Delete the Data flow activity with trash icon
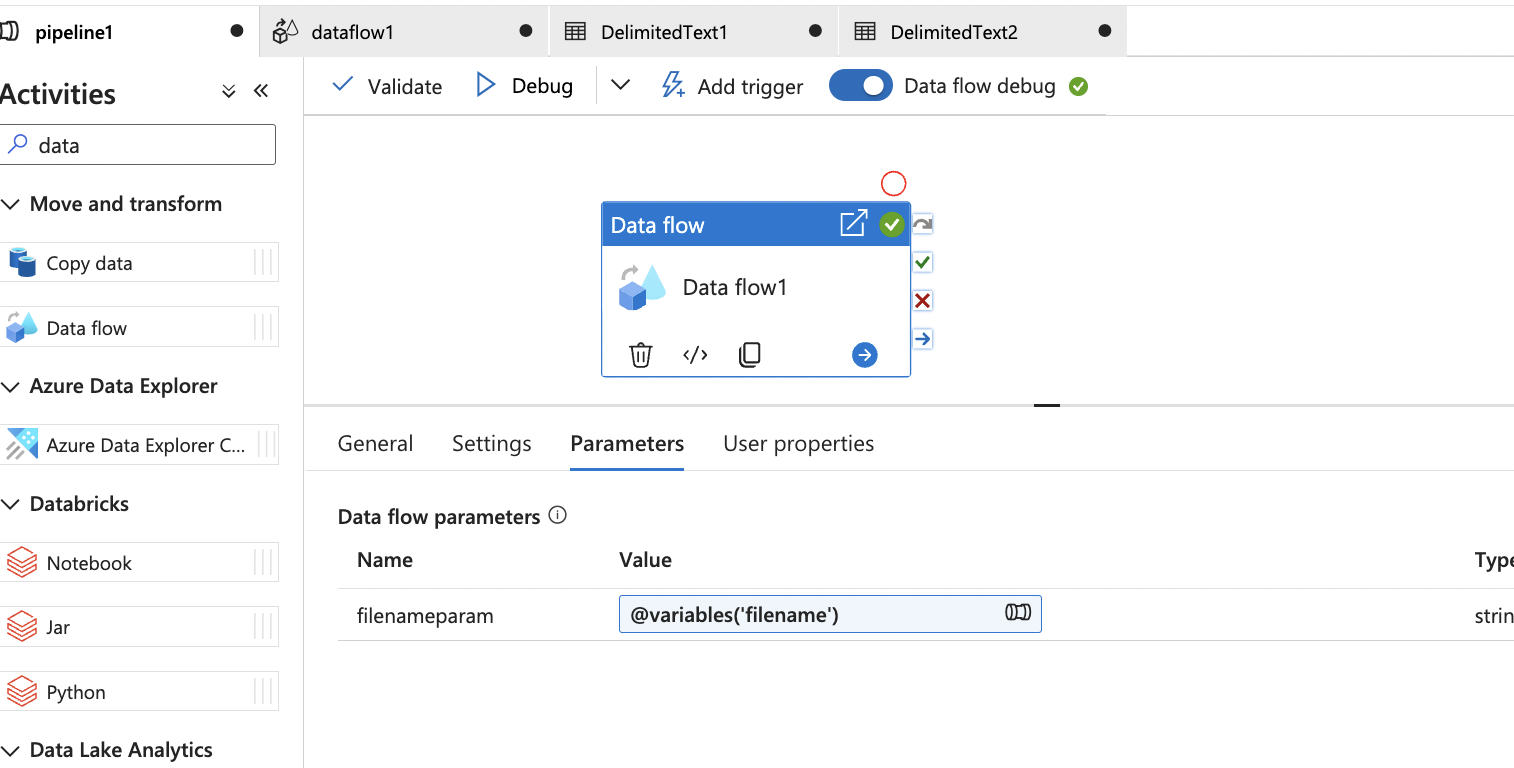Image resolution: width=1514 pixels, height=768 pixels. [x=641, y=355]
